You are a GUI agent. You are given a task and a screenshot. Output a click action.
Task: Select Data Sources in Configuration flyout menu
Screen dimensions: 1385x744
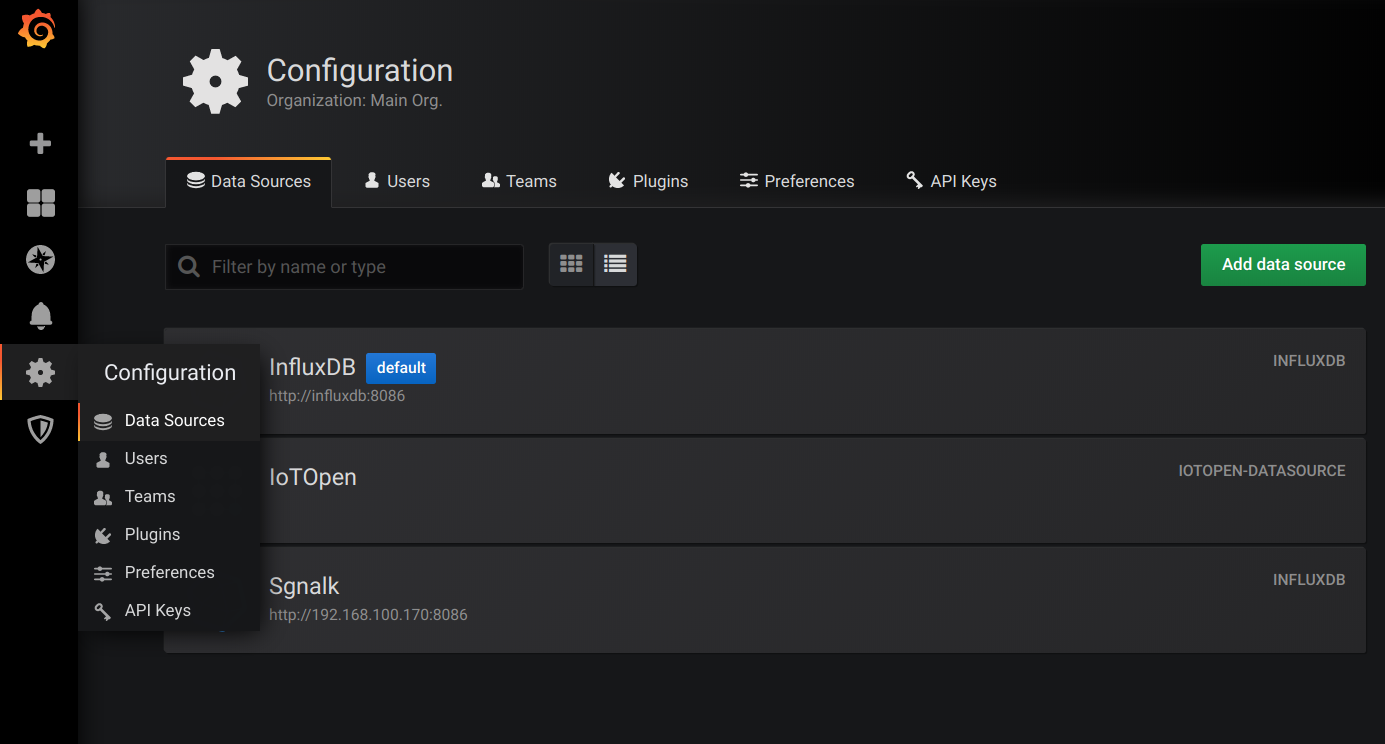point(169,421)
